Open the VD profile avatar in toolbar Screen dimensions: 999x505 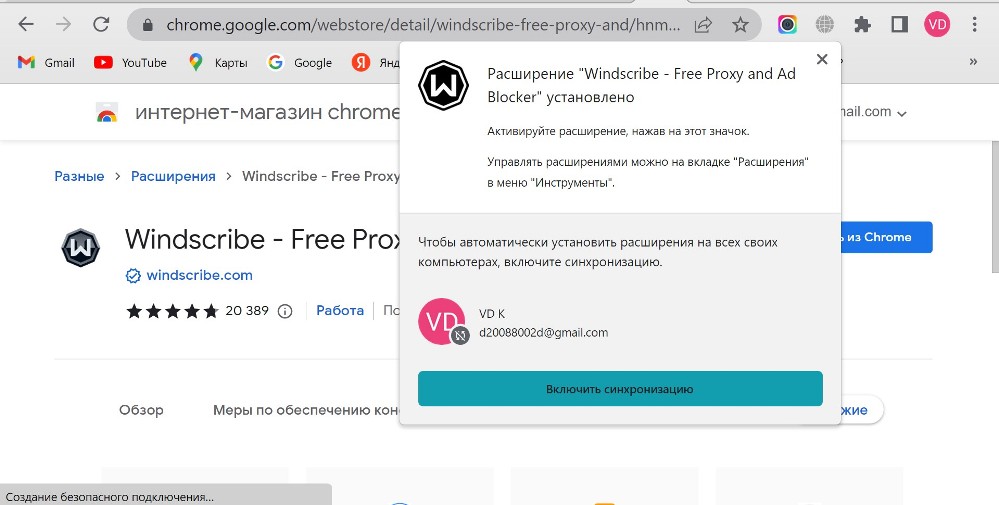tap(937, 25)
